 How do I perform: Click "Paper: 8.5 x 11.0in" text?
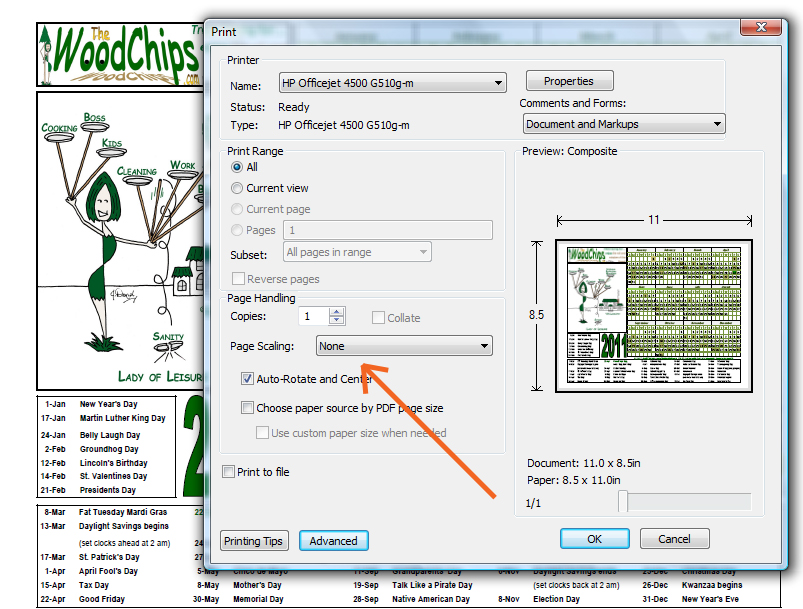pyautogui.click(x=574, y=480)
